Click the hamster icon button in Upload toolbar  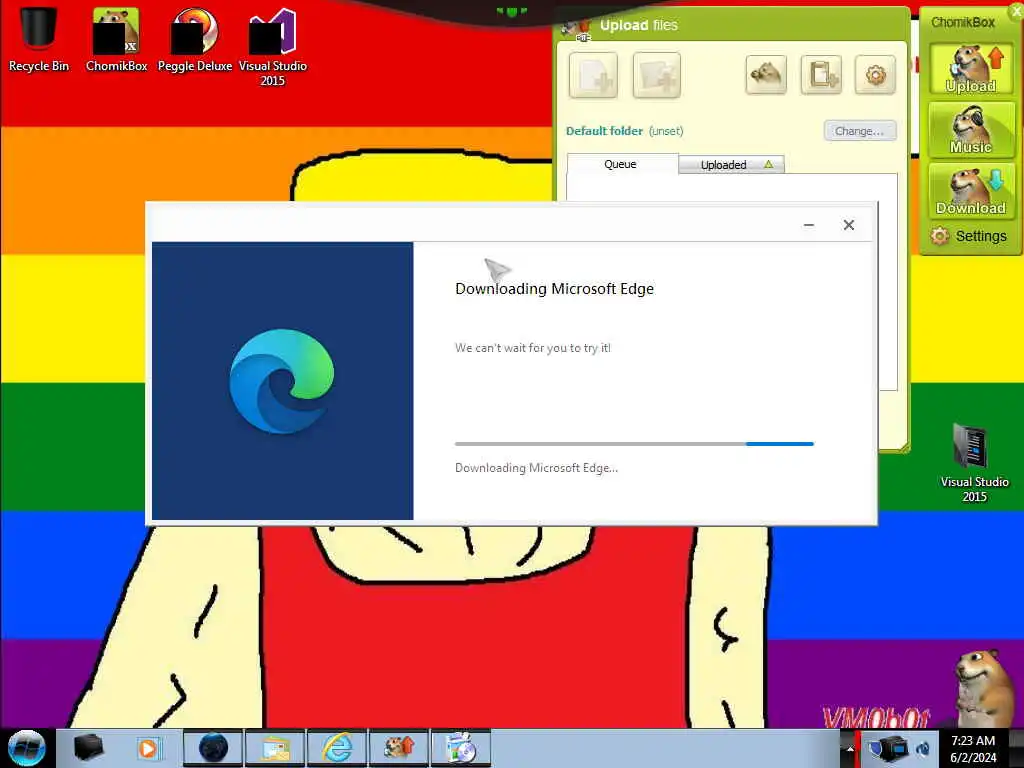pyautogui.click(x=766, y=74)
